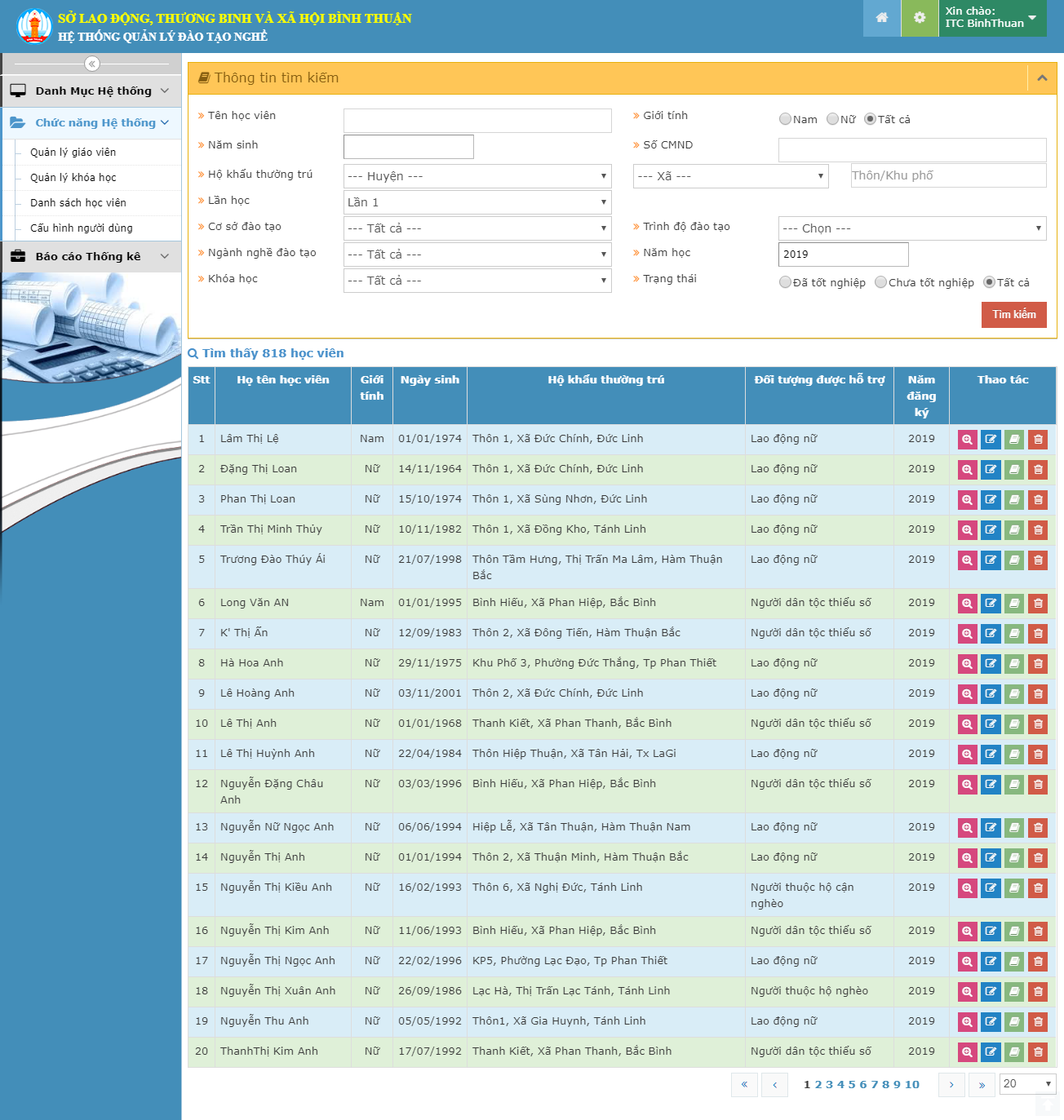The width and height of the screenshot is (1064, 1120).
Task: Click the Tìm kiếm search button
Action: pyautogui.click(x=1013, y=315)
